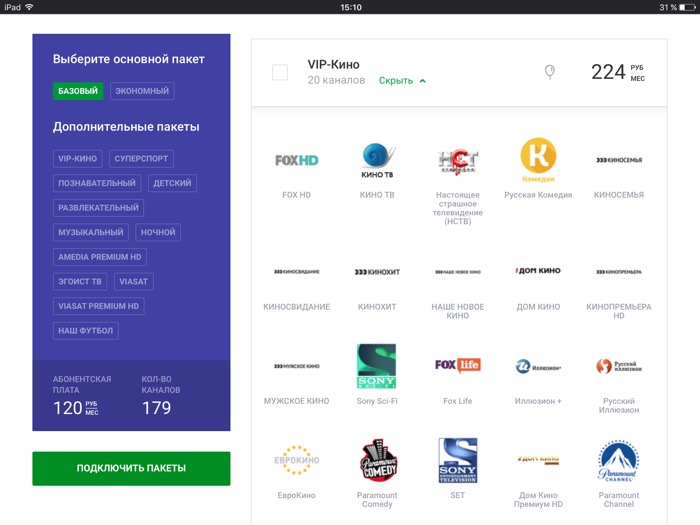700x525 pixels.
Task: Toggle the НОЧНОЙ package tag
Action: (158, 232)
